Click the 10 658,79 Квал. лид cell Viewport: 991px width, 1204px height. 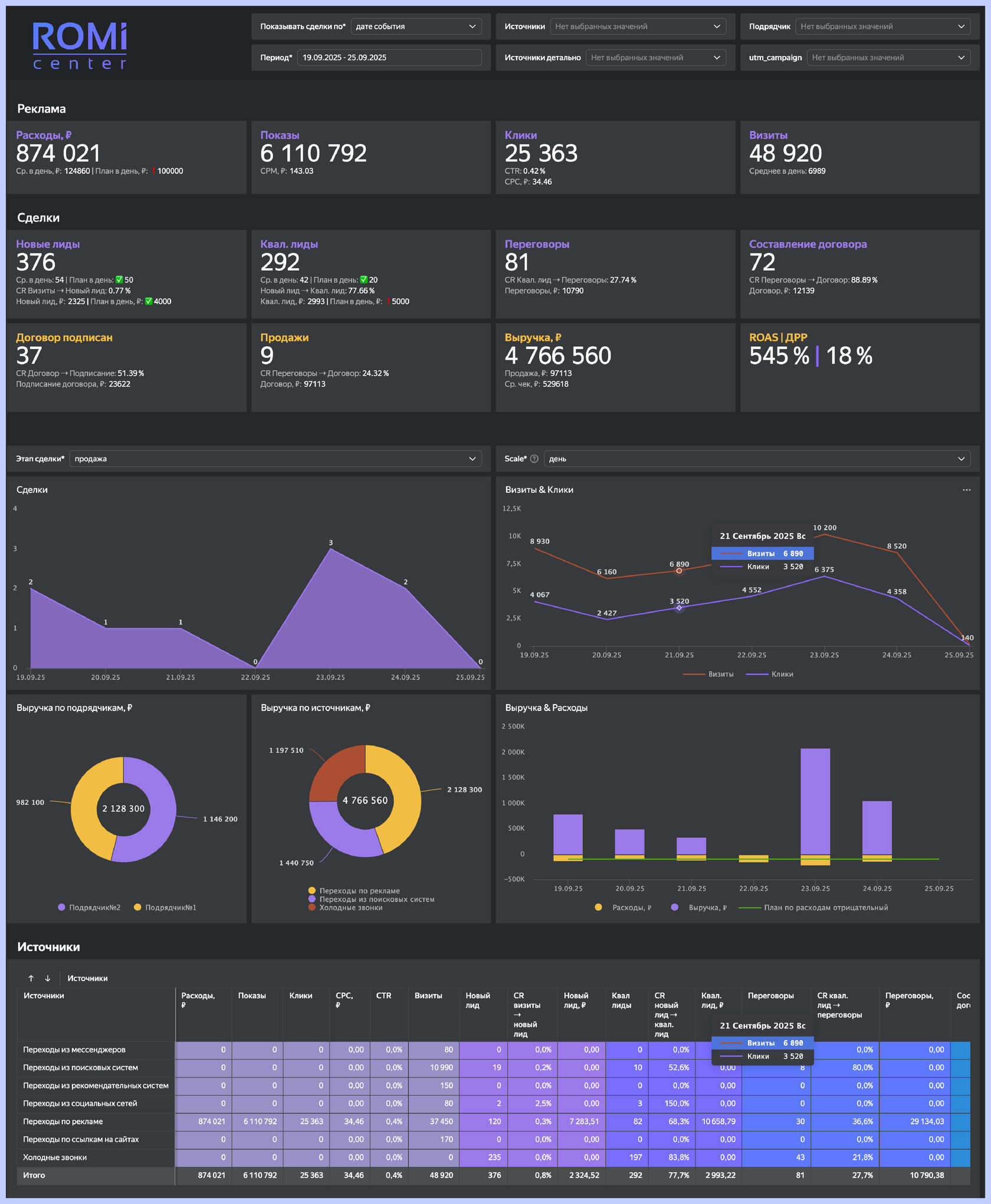pos(718,1121)
